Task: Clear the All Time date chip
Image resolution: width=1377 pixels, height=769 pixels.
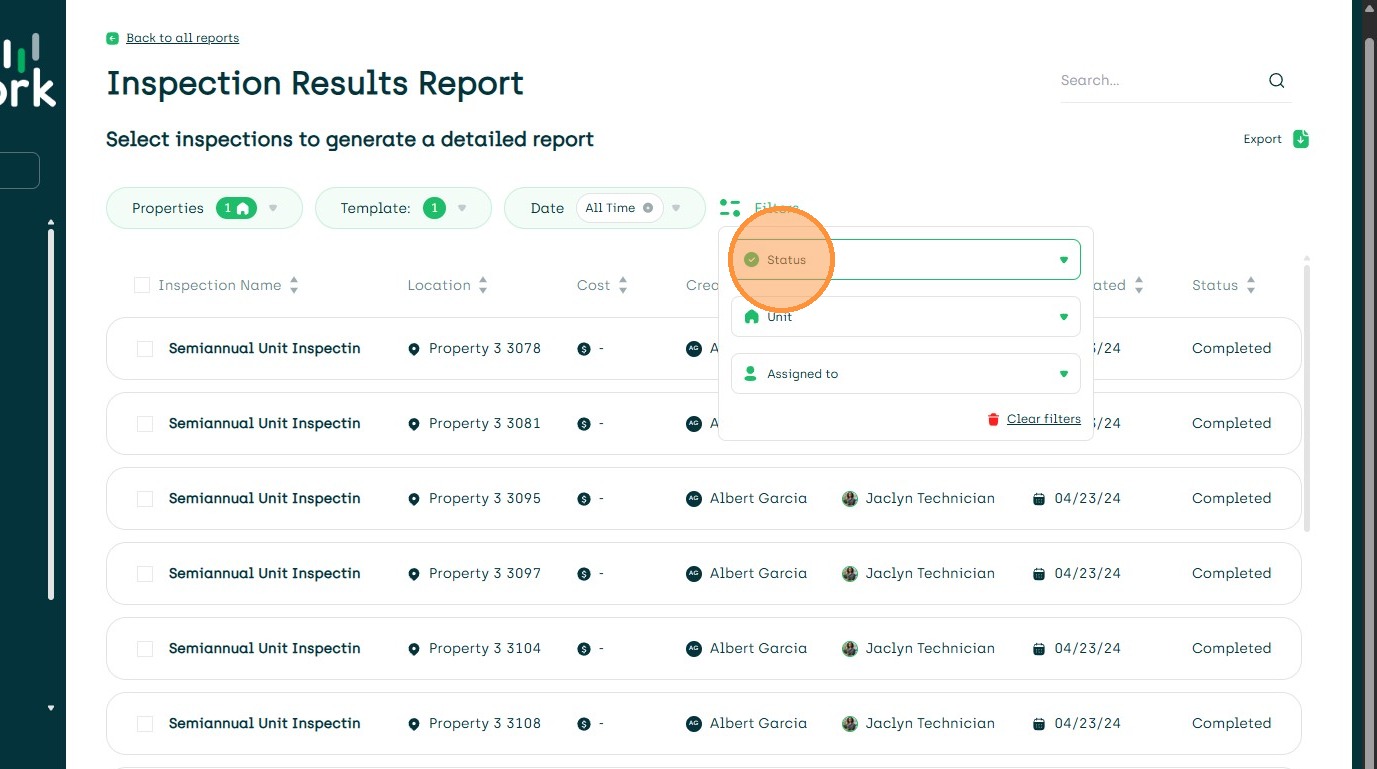Action: [648, 208]
